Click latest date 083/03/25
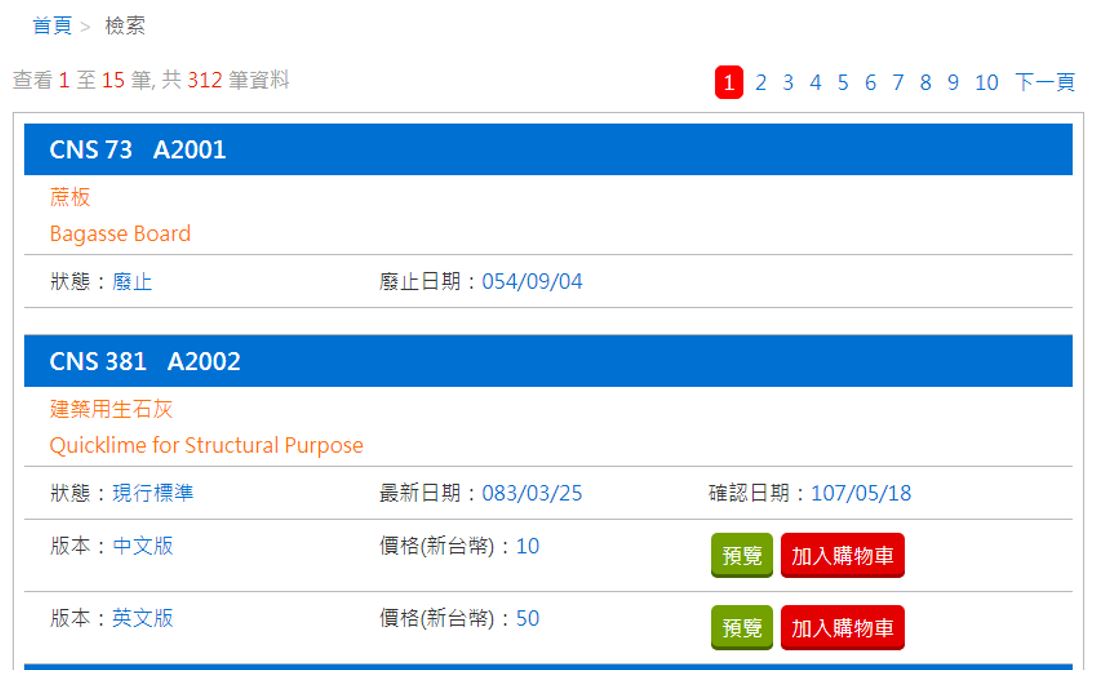The width and height of the screenshot is (1098, 683). [x=532, y=493]
